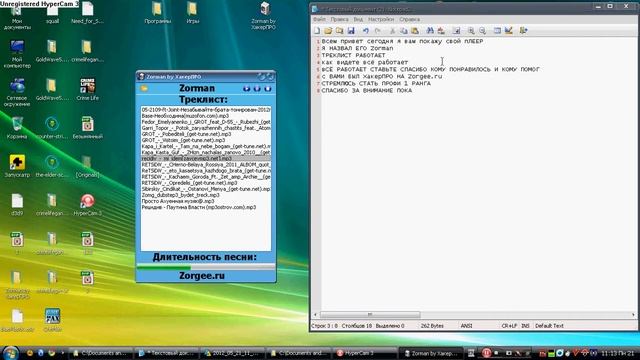Select track Паутина Власти (mp3ostrov.com).mp3
Image resolution: width=640 pixels, height=360 pixels.
(x=206, y=207)
